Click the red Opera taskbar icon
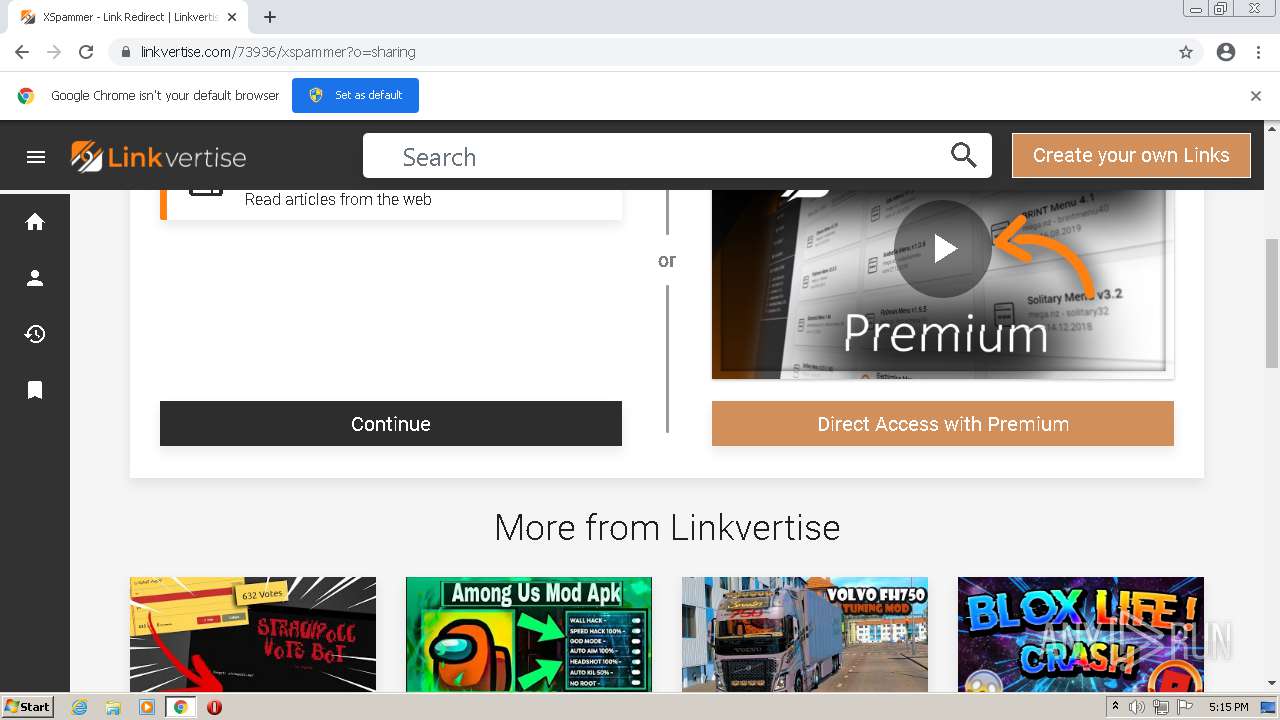 pos(214,707)
